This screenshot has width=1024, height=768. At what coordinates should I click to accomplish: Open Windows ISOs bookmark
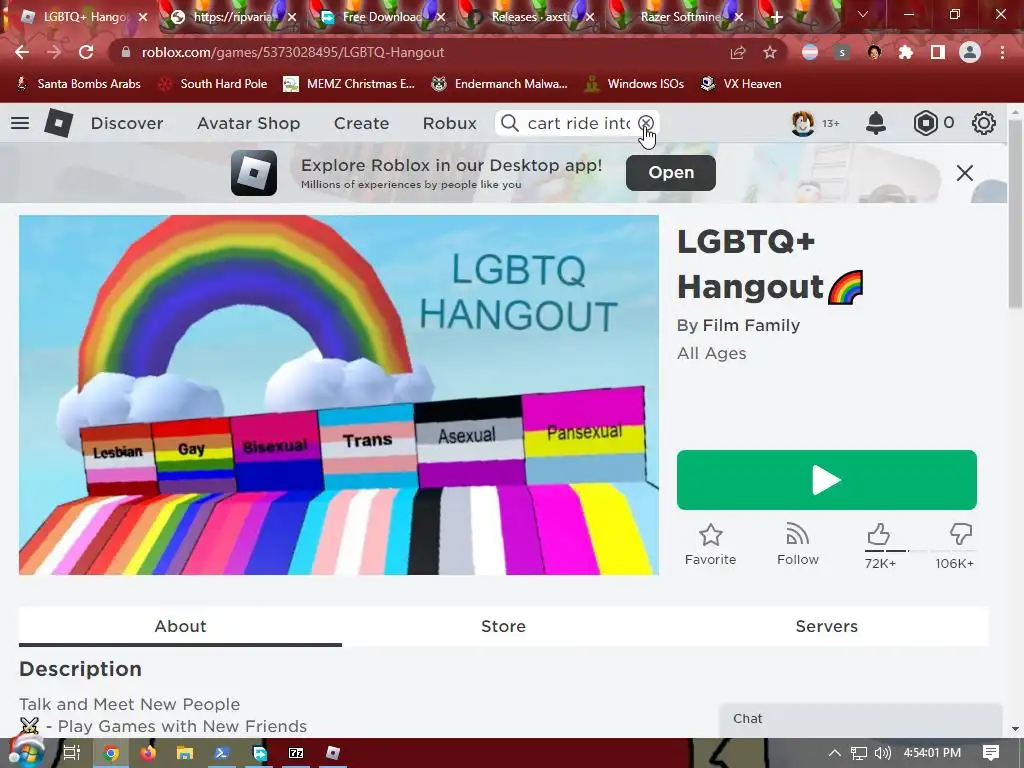point(635,84)
